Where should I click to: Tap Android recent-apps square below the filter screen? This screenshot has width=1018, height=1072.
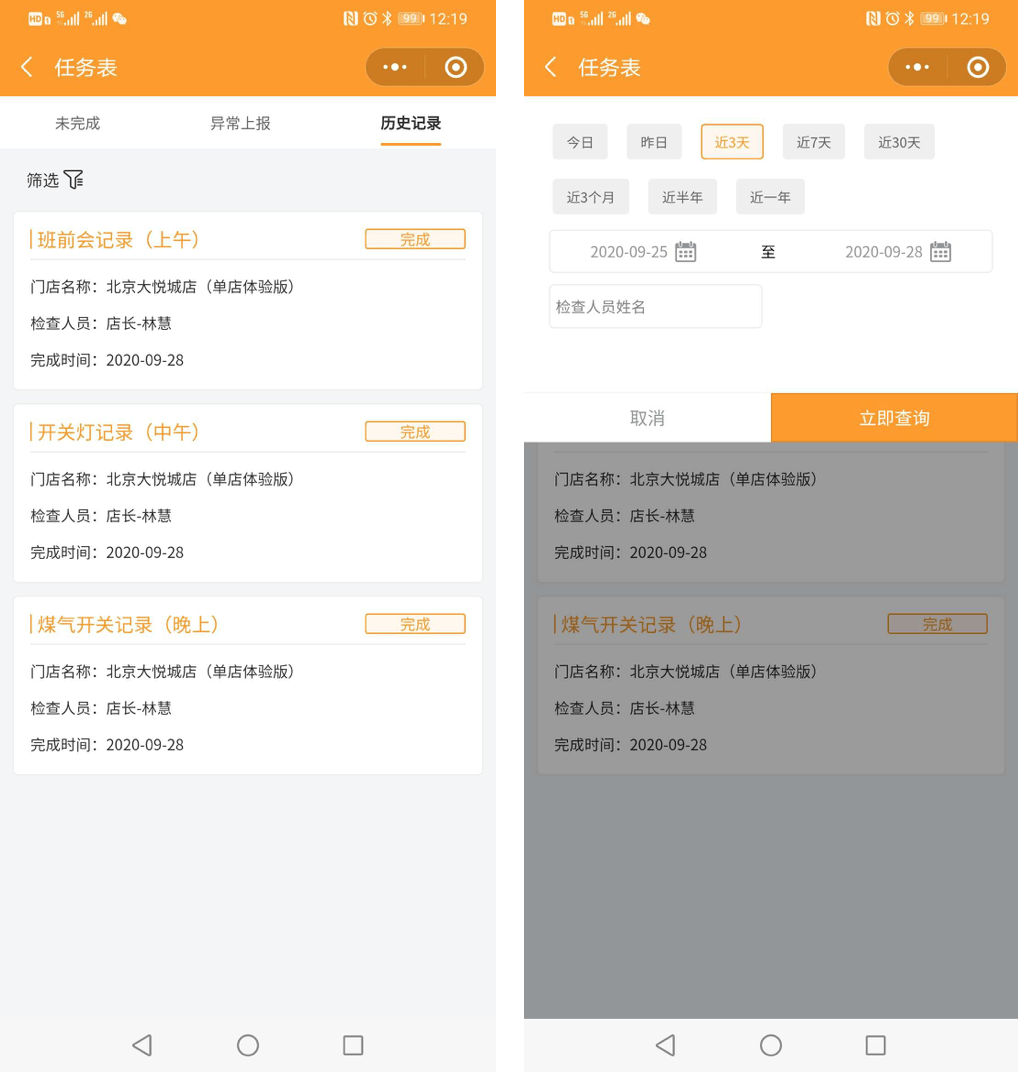click(875, 1045)
